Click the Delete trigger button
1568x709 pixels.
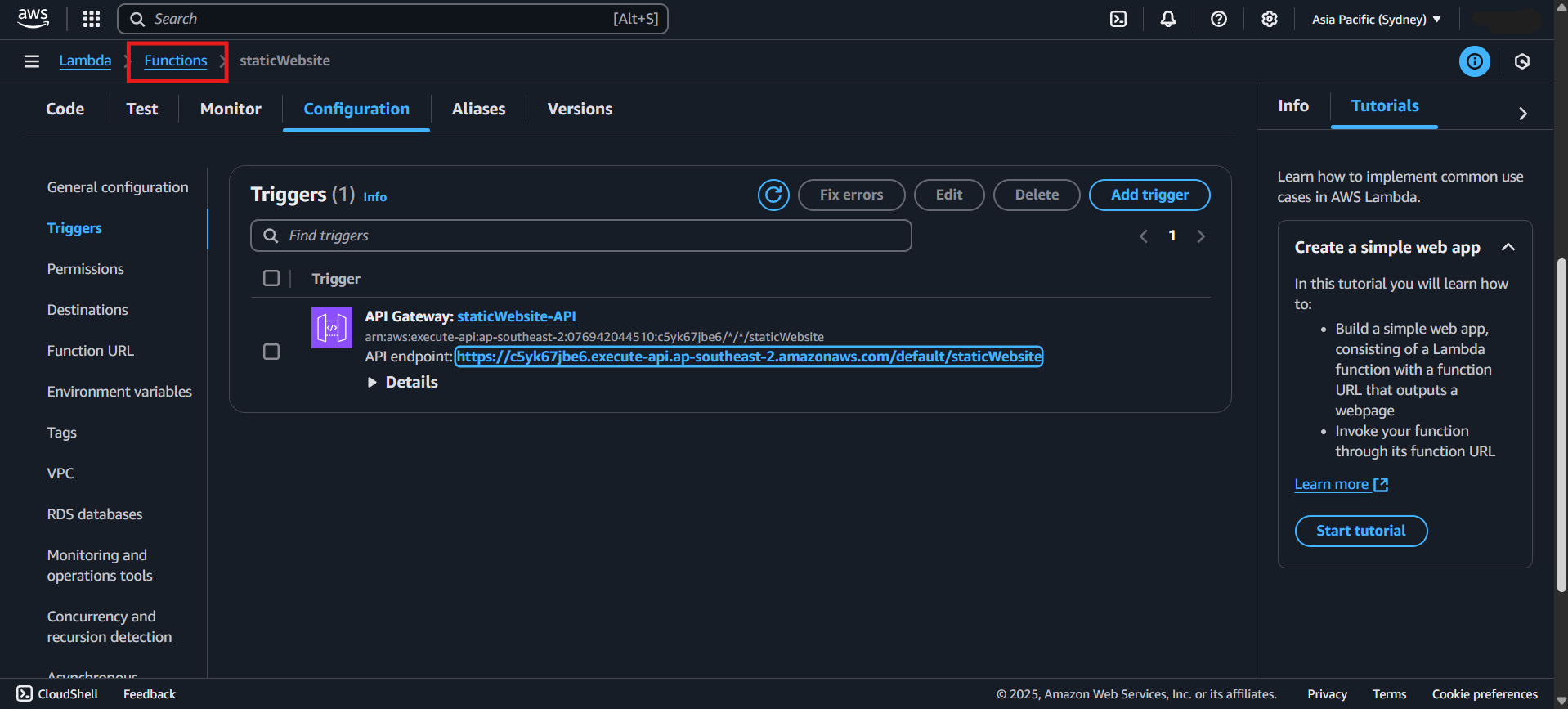click(1037, 195)
